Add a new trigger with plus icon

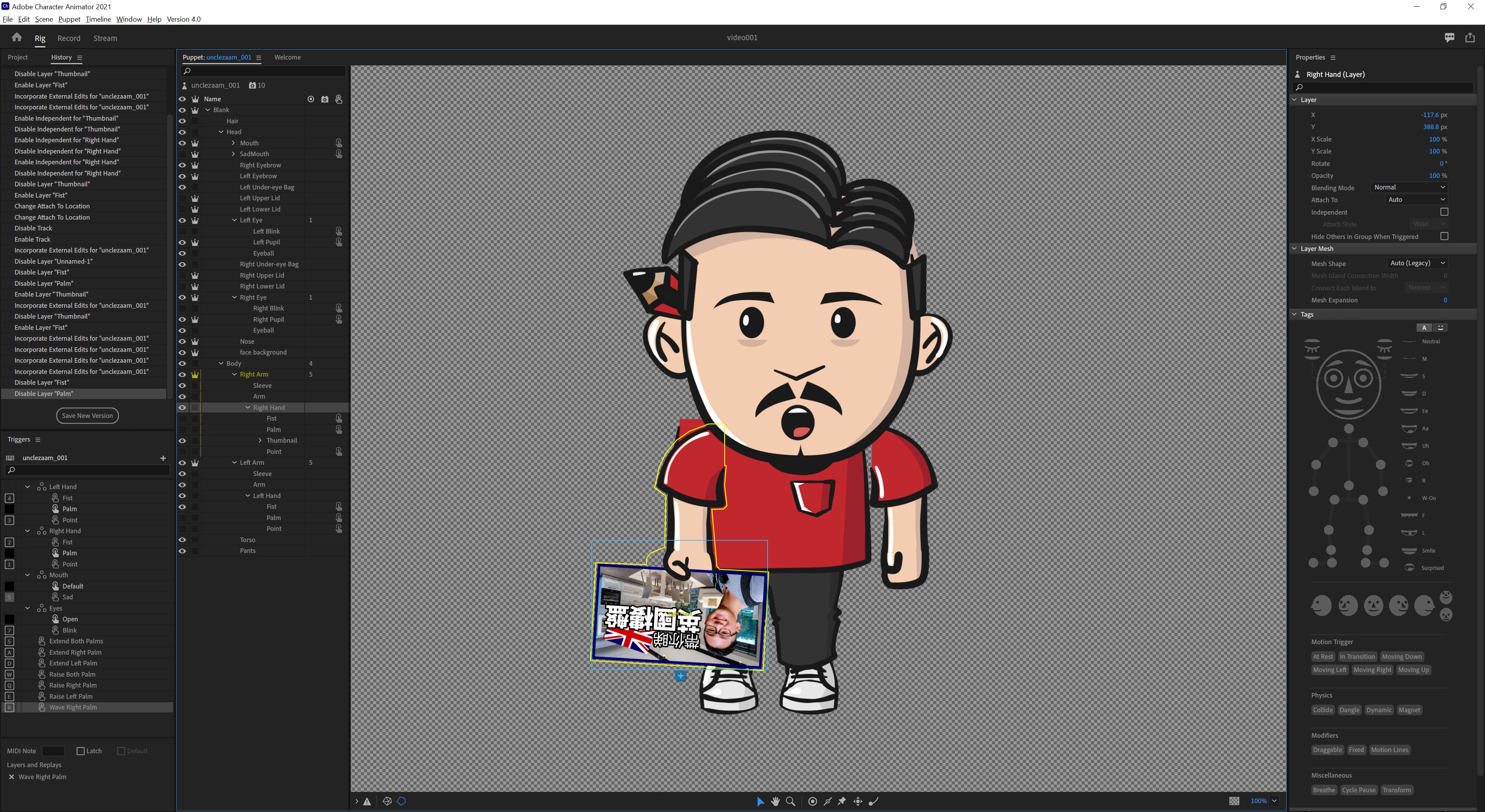pos(163,458)
